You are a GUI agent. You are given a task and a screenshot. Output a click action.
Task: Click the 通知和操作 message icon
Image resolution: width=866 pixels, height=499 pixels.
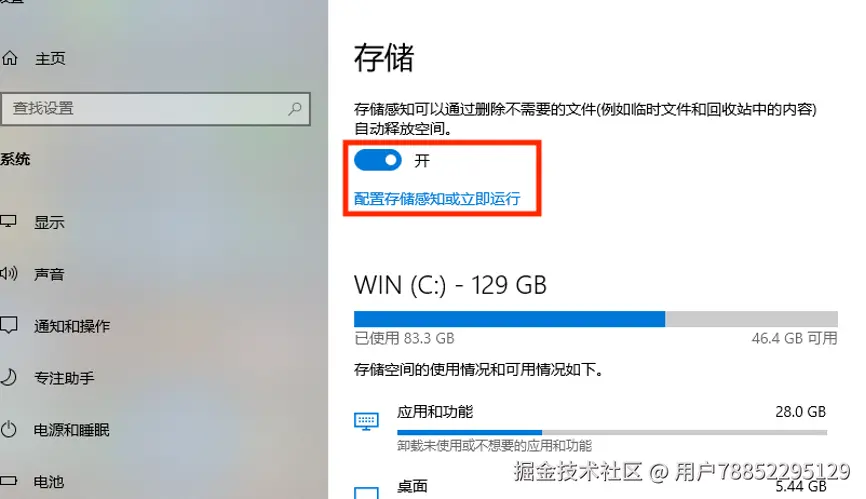tap(8, 325)
